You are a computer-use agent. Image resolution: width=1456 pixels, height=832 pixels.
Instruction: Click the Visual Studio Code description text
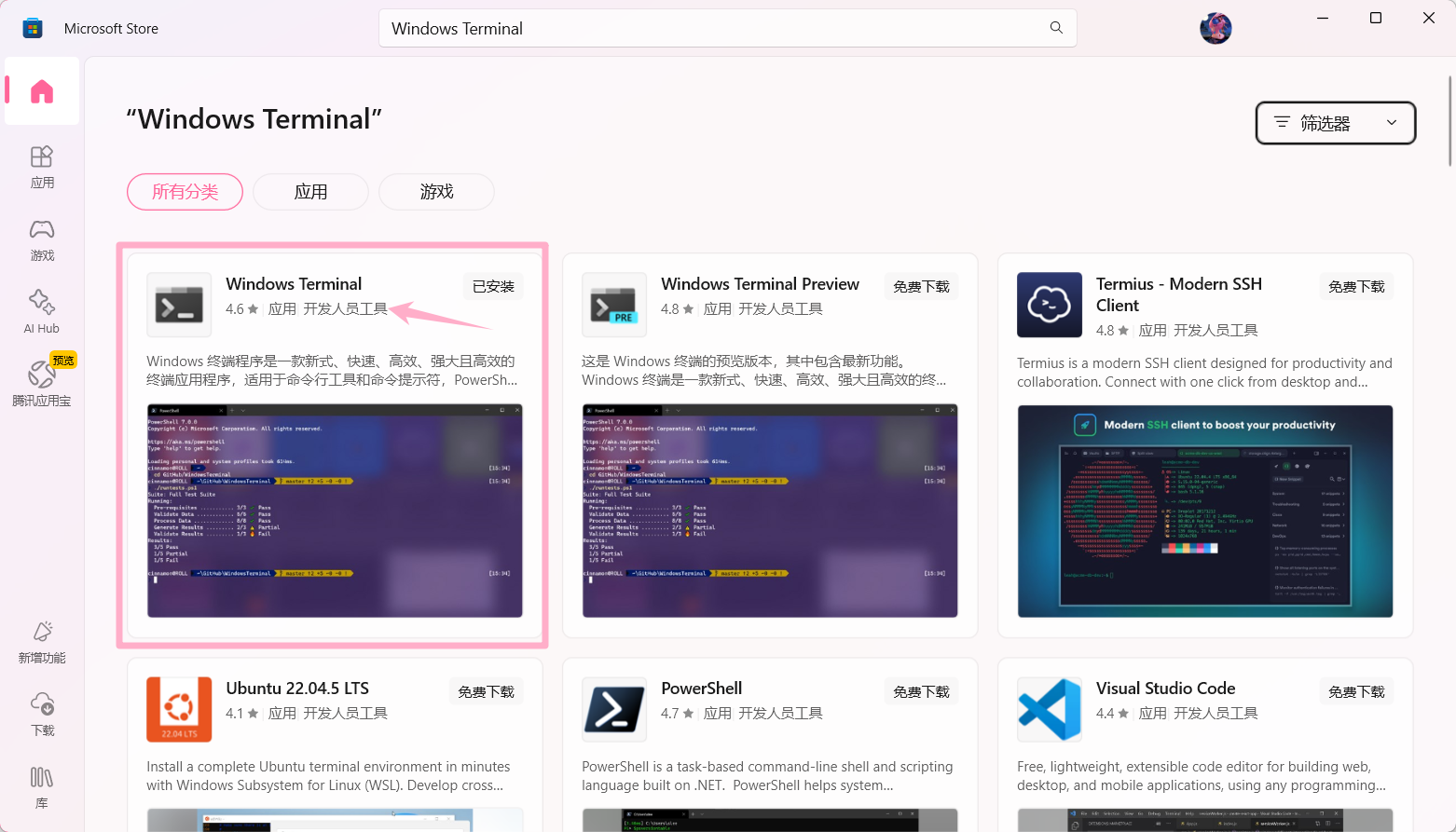1202,776
